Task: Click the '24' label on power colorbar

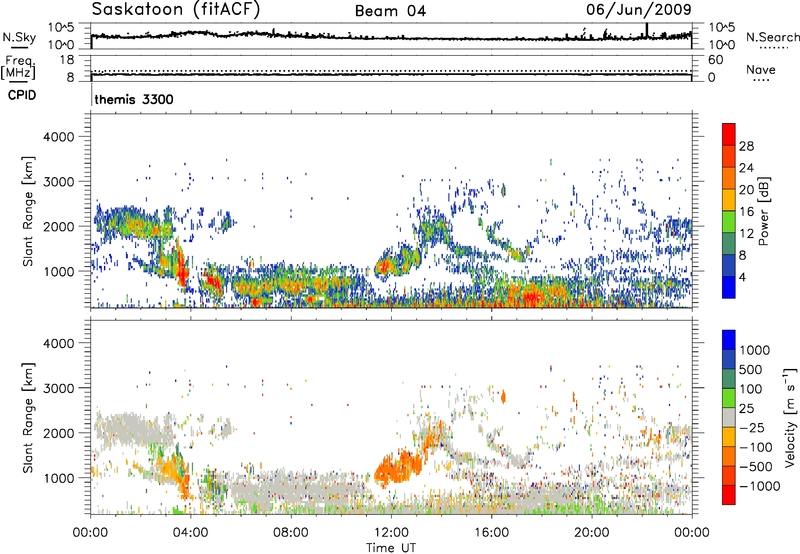Action: click(x=746, y=168)
